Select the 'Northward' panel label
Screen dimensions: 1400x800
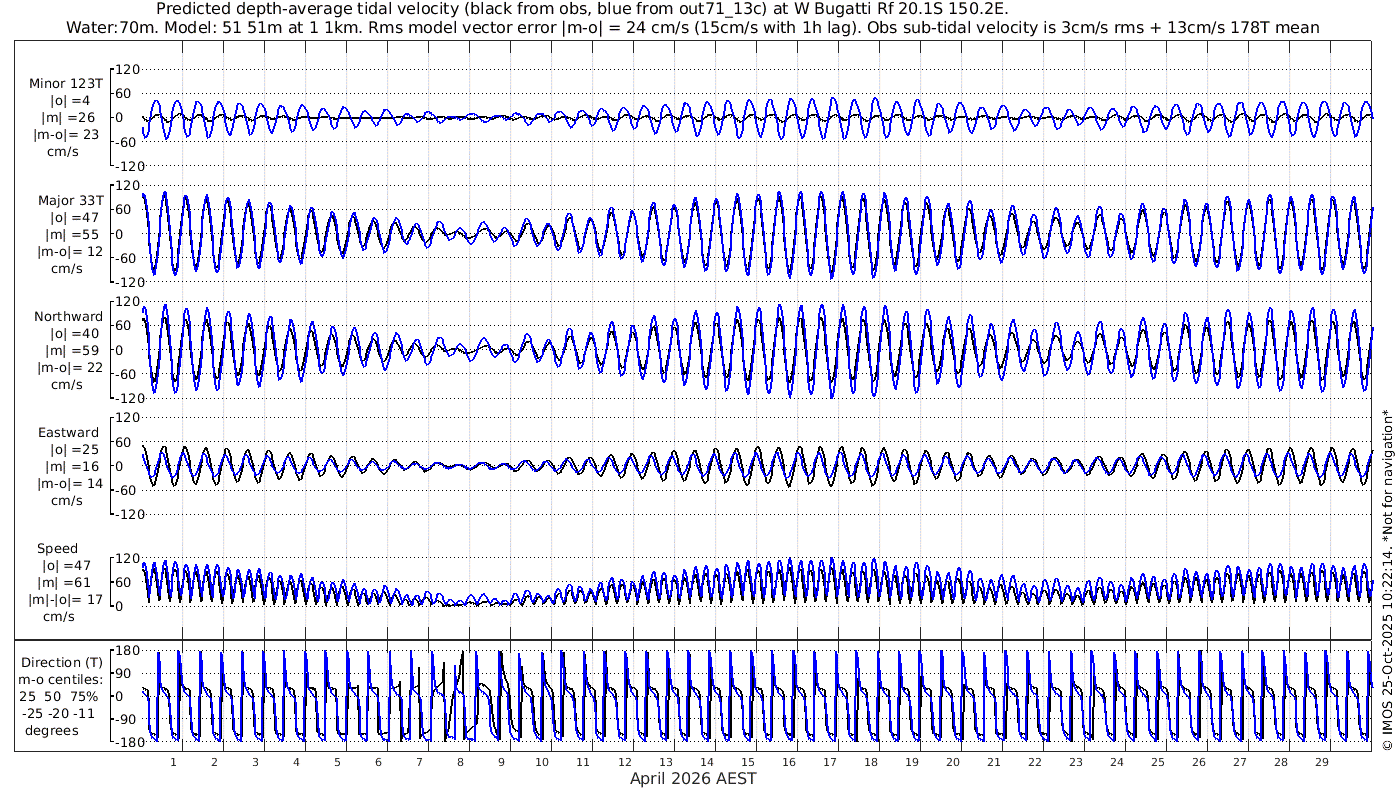[68, 317]
